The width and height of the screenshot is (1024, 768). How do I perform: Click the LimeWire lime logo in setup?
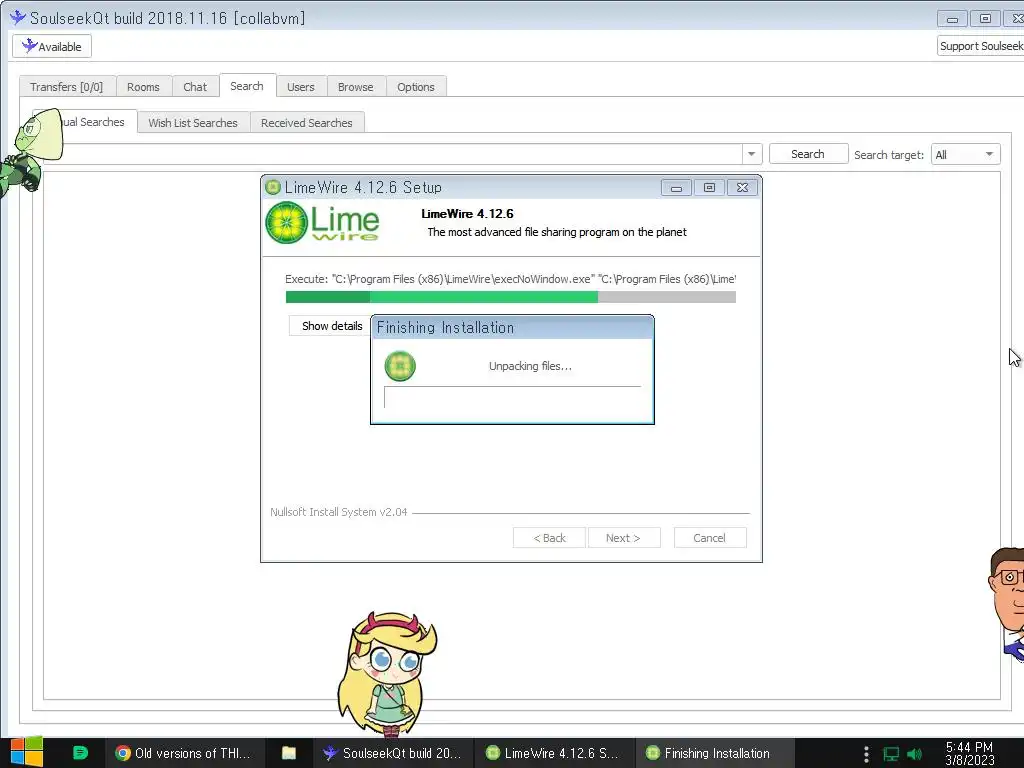323,223
